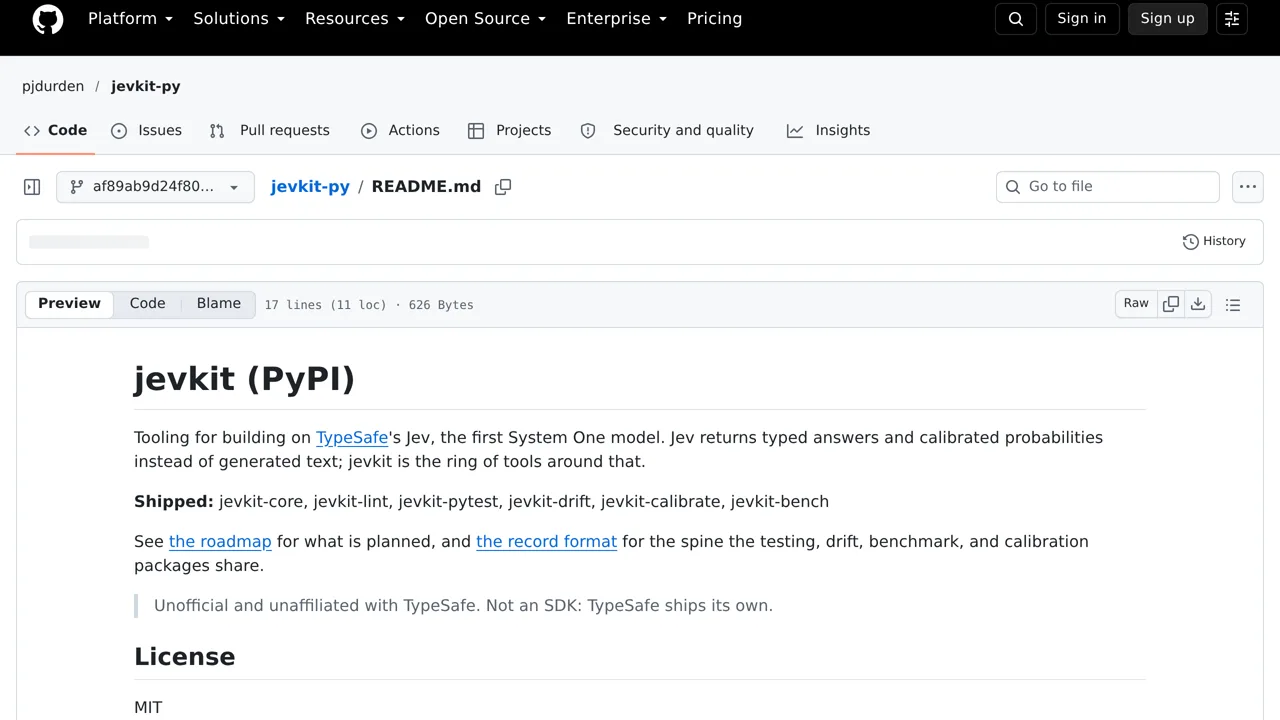
Task: Open the Actions tab
Action: pyautogui.click(x=400, y=131)
